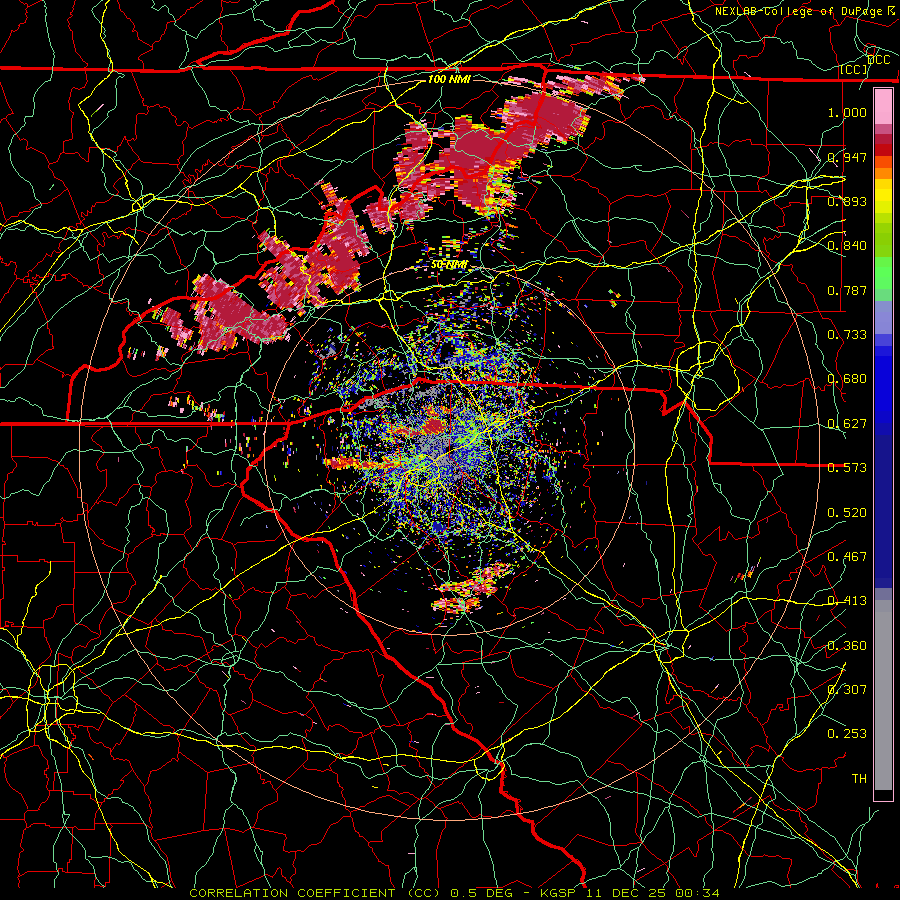The height and width of the screenshot is (900, 900).
Task: Select the 1.000 scale value
Action: pos(847,112)
